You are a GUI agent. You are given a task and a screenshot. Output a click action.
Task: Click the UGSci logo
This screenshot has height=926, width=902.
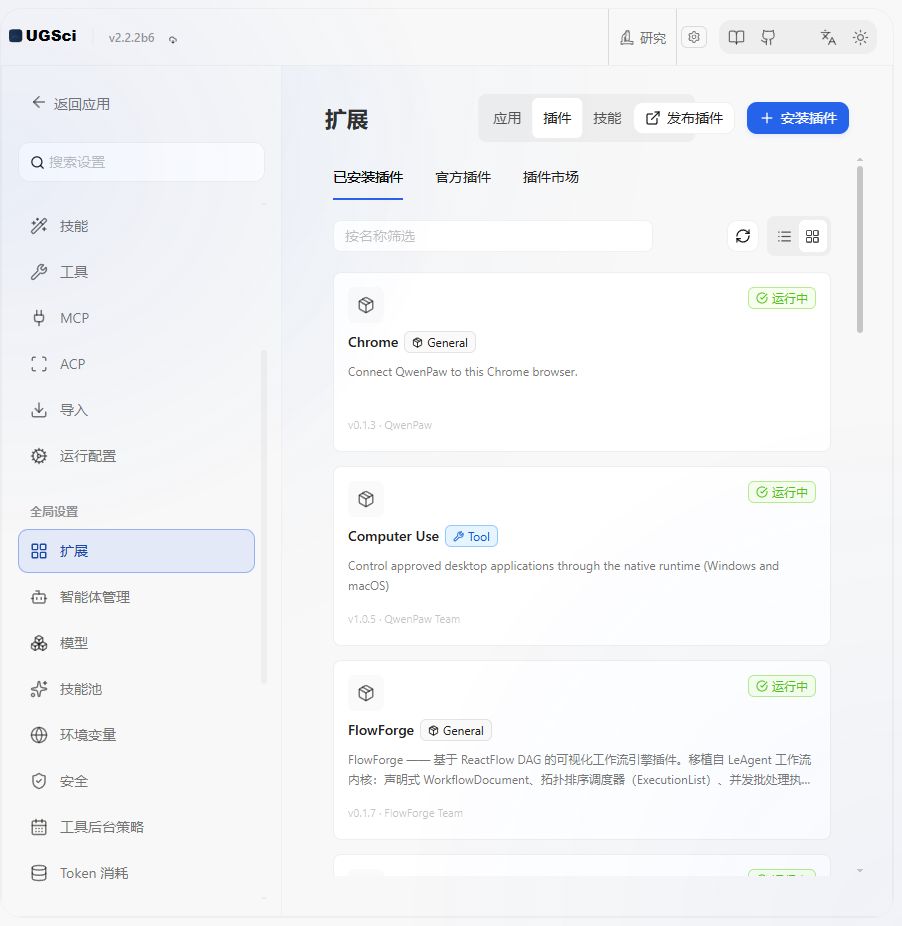[x=43, y=36]
